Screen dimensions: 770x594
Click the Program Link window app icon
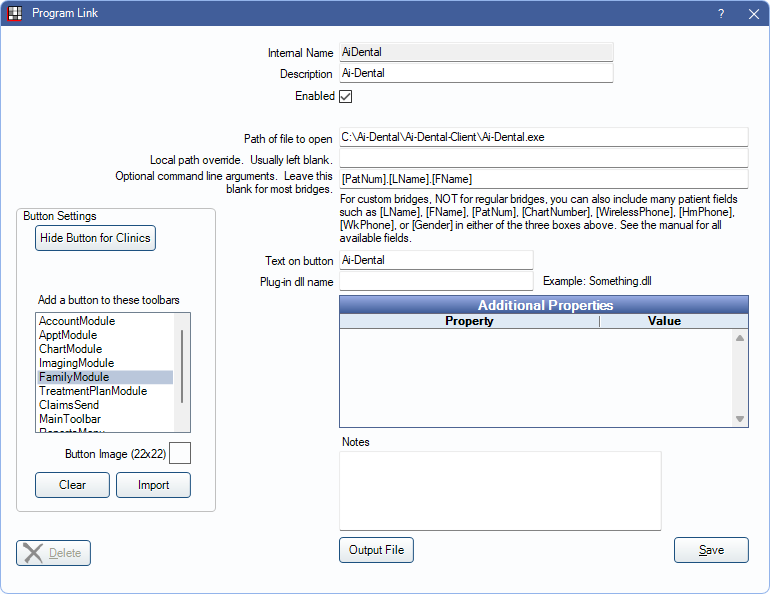15,13
